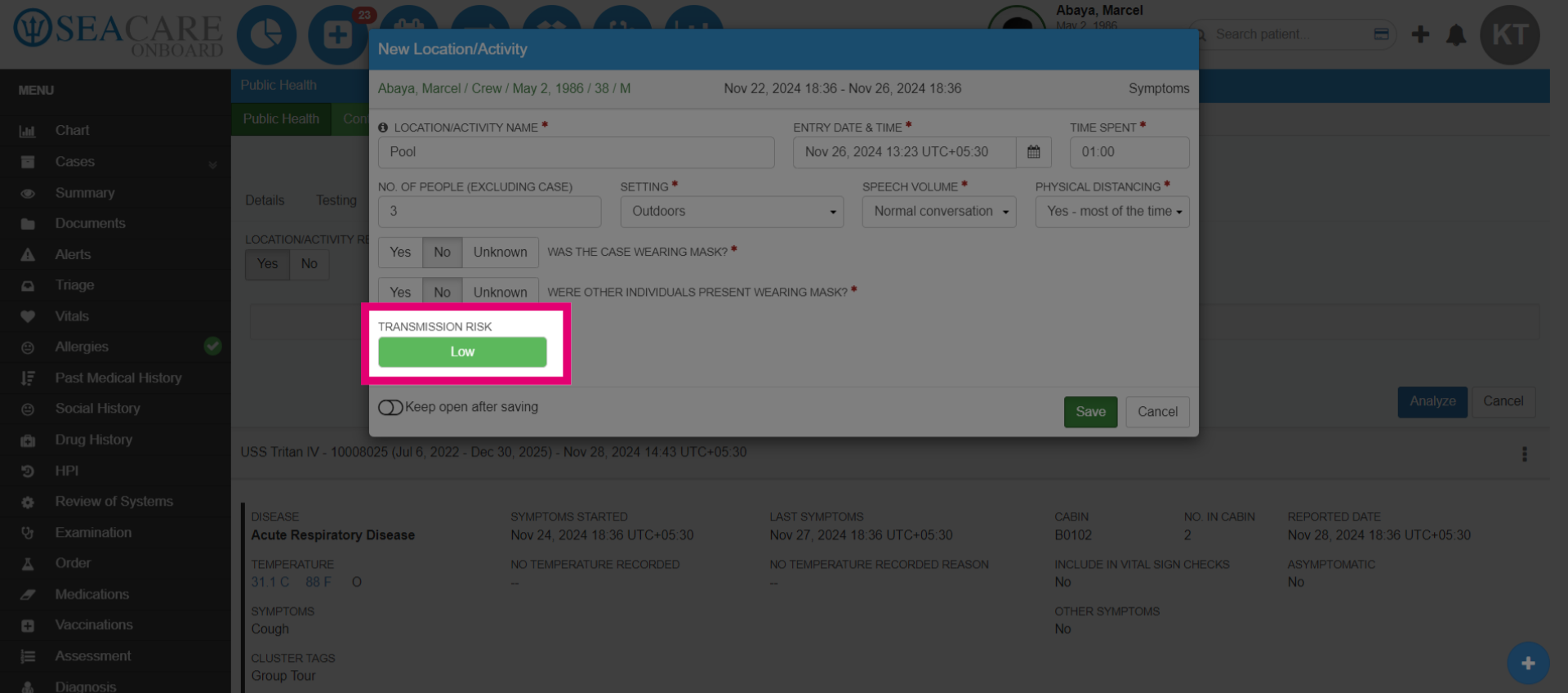This screenshot has height=693, width=1568.
Task: Open Assessment in the sidebar menu
Action: tap(93, 656)
